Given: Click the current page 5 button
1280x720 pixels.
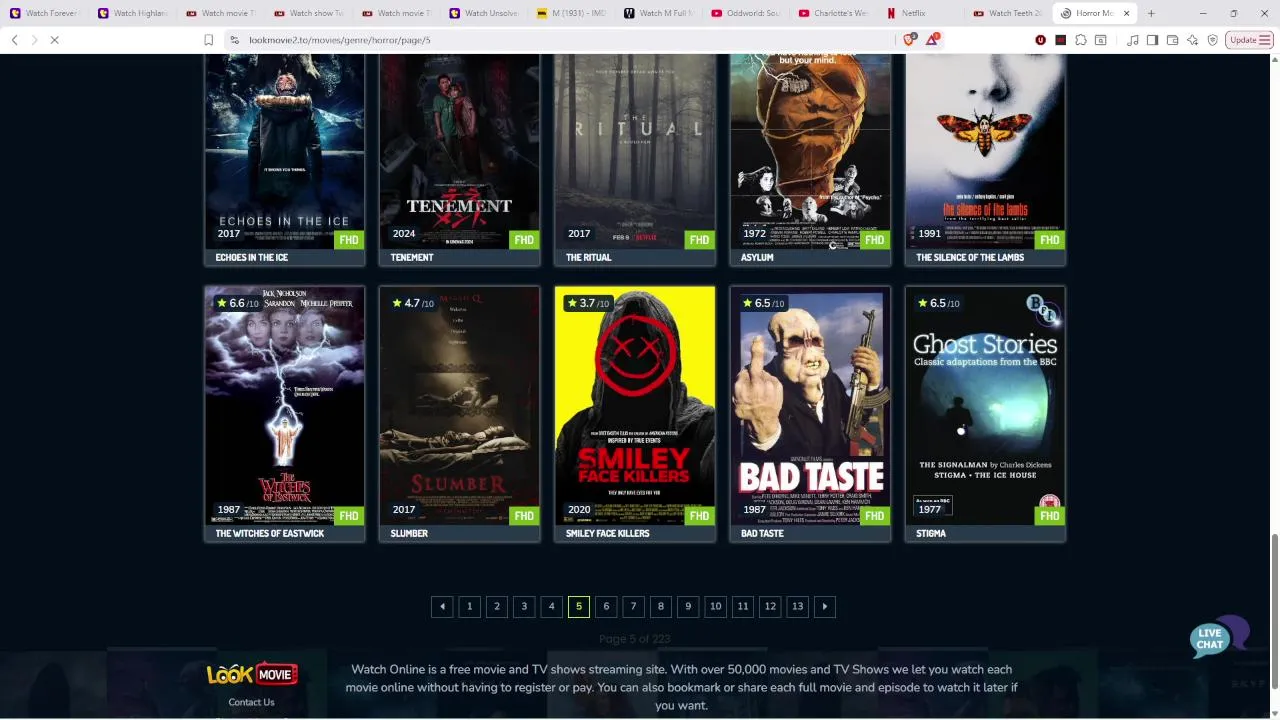Looking at the screenshot, I should point(579,606).
